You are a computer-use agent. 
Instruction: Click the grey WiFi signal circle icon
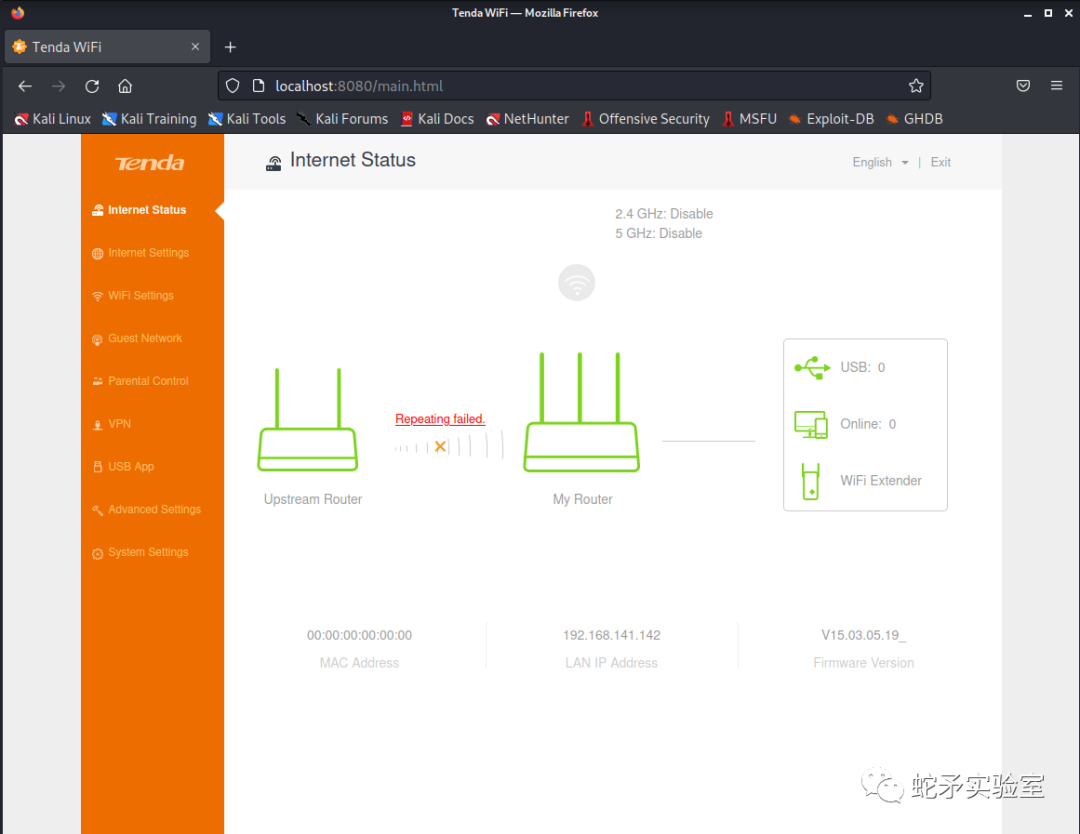pos(577,282)
